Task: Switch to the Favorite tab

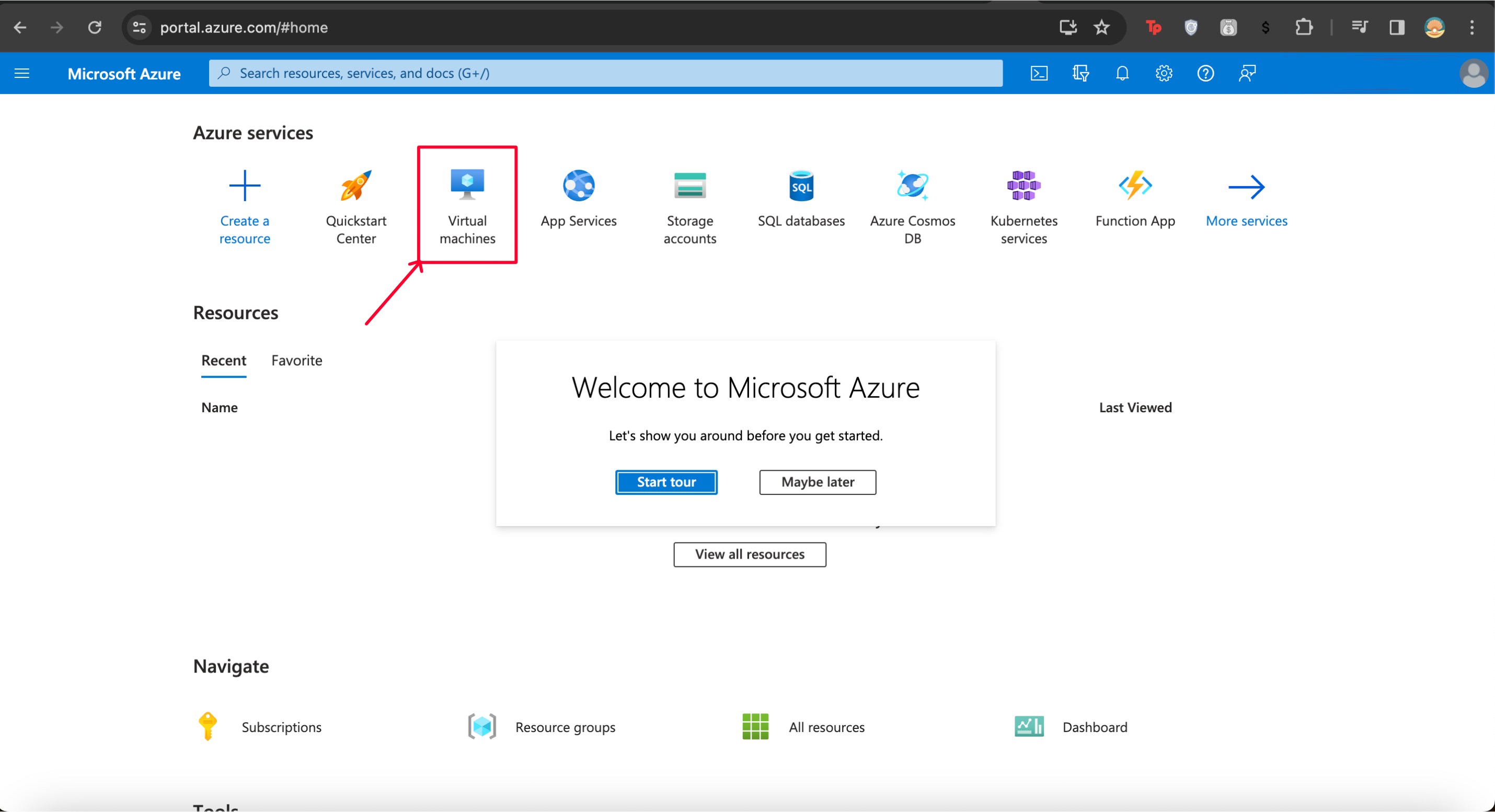Action: tap(296, 360)
